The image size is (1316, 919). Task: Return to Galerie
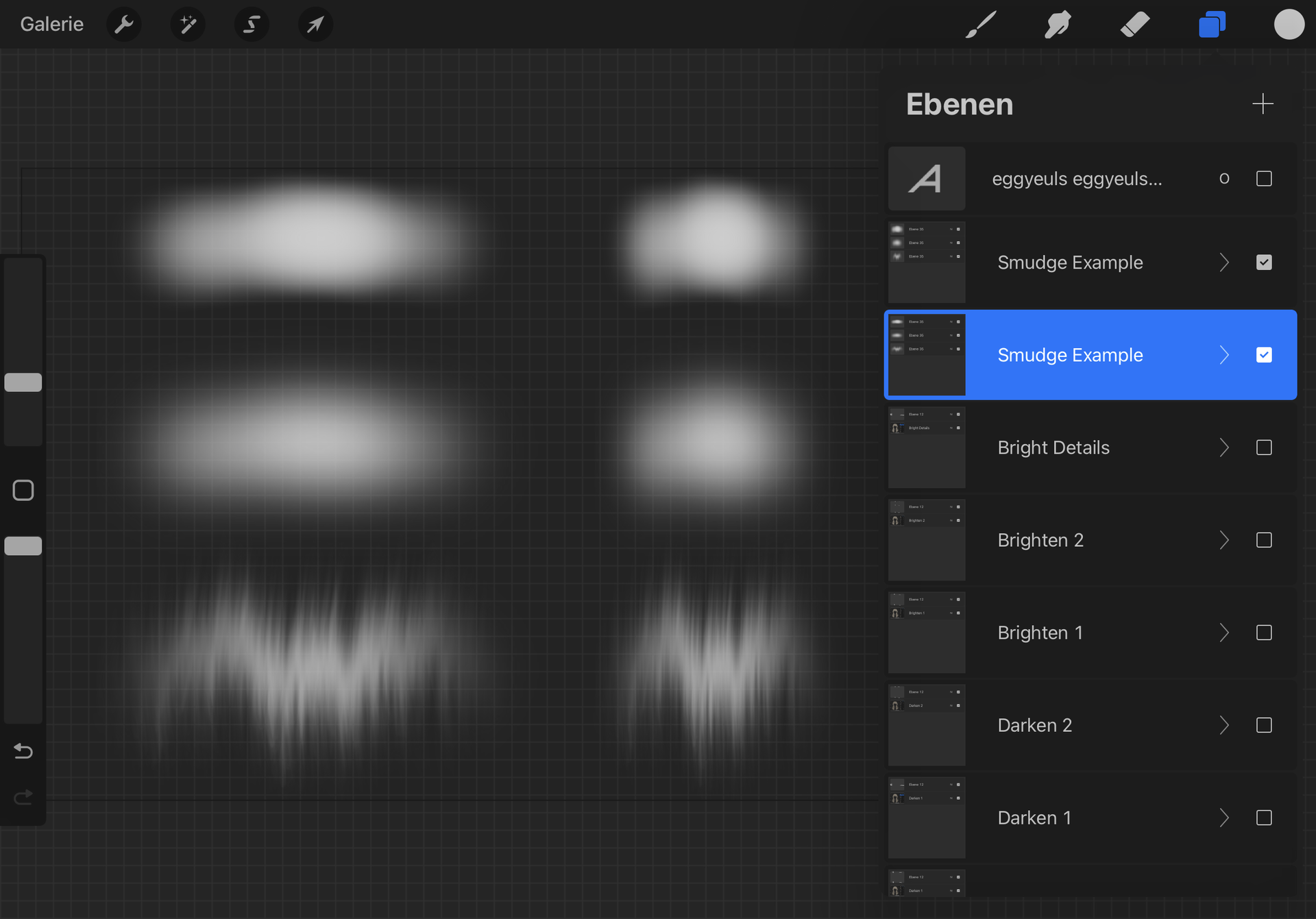pyautogui.click(x=52, y=25)
